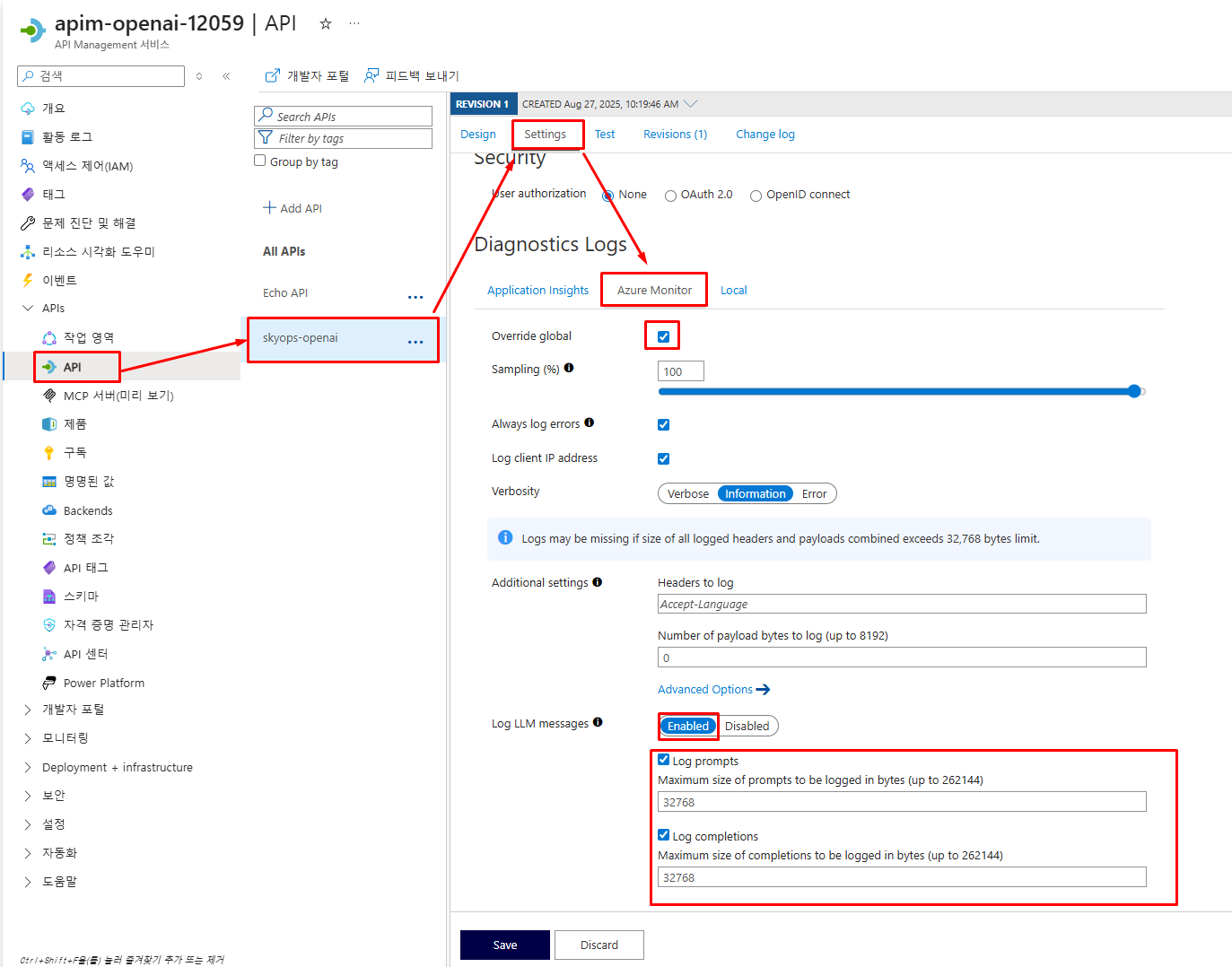Viewport: 1232px width, 967px height.
Task: Open the 개발자 포털 external link icon
Action: click(273, 76)
